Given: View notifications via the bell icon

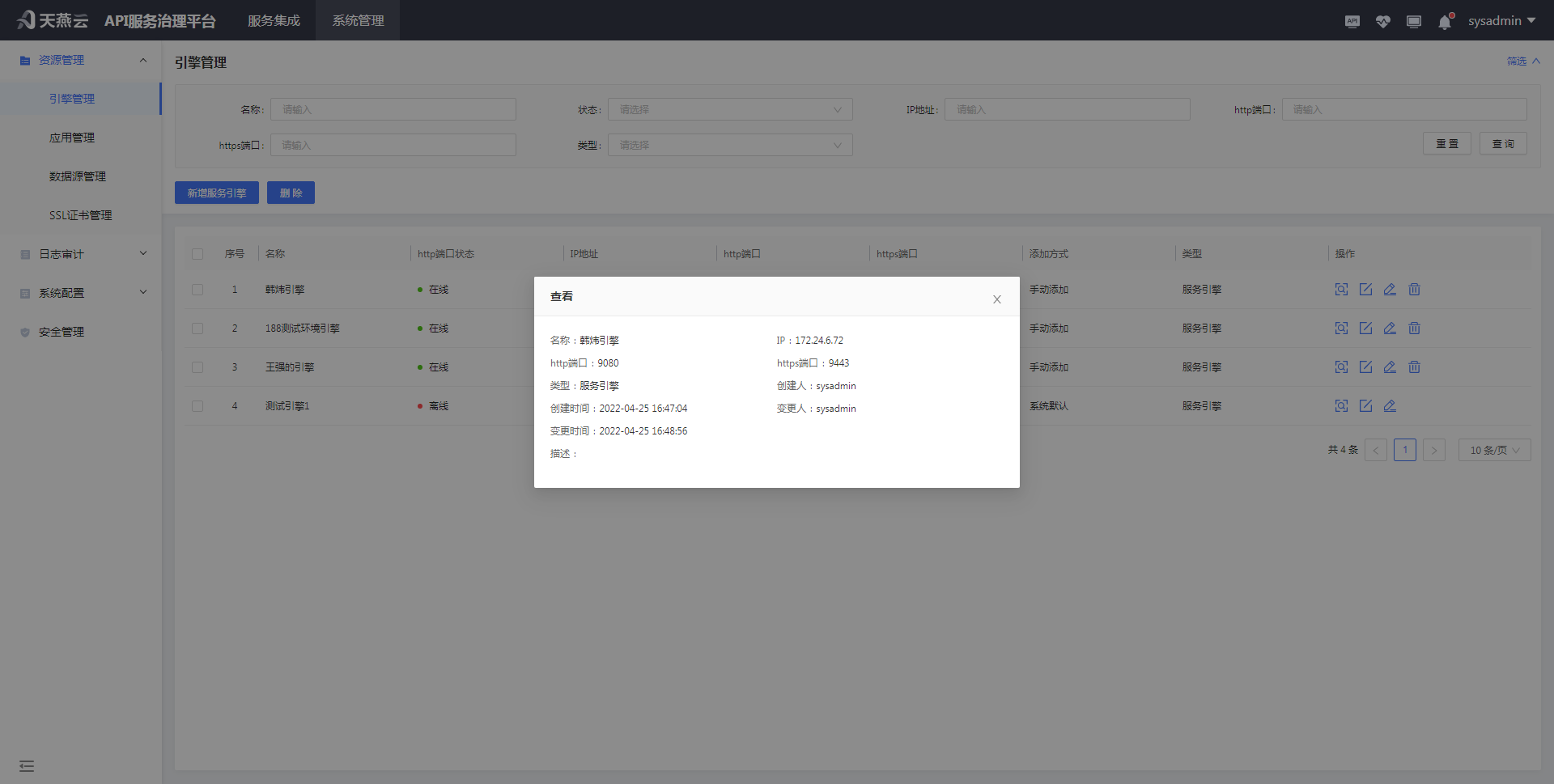Looking at the screenshot, I should tap(1445, 23).
